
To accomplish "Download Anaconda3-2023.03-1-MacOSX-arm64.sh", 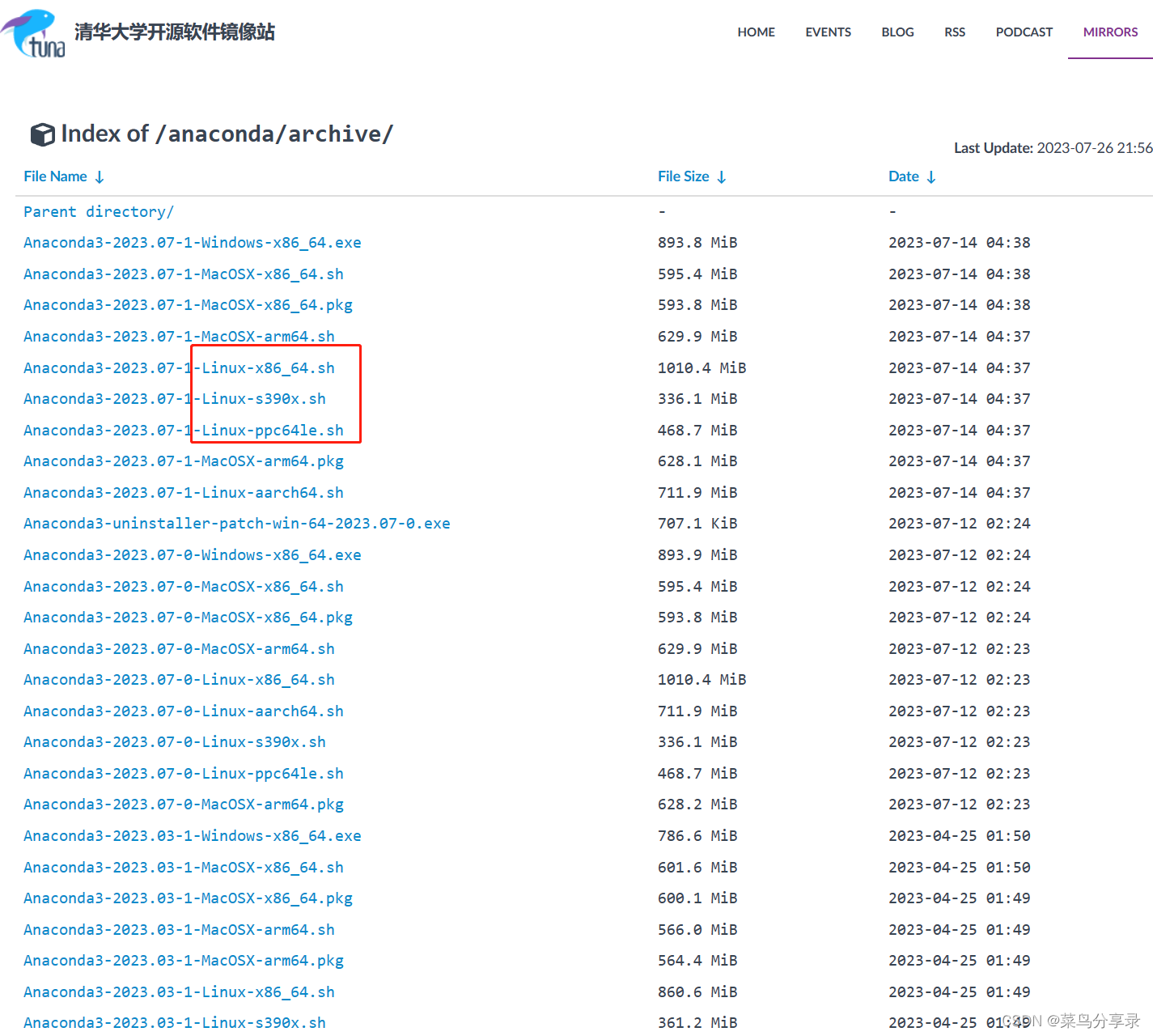I will click(x=179, y=930).
